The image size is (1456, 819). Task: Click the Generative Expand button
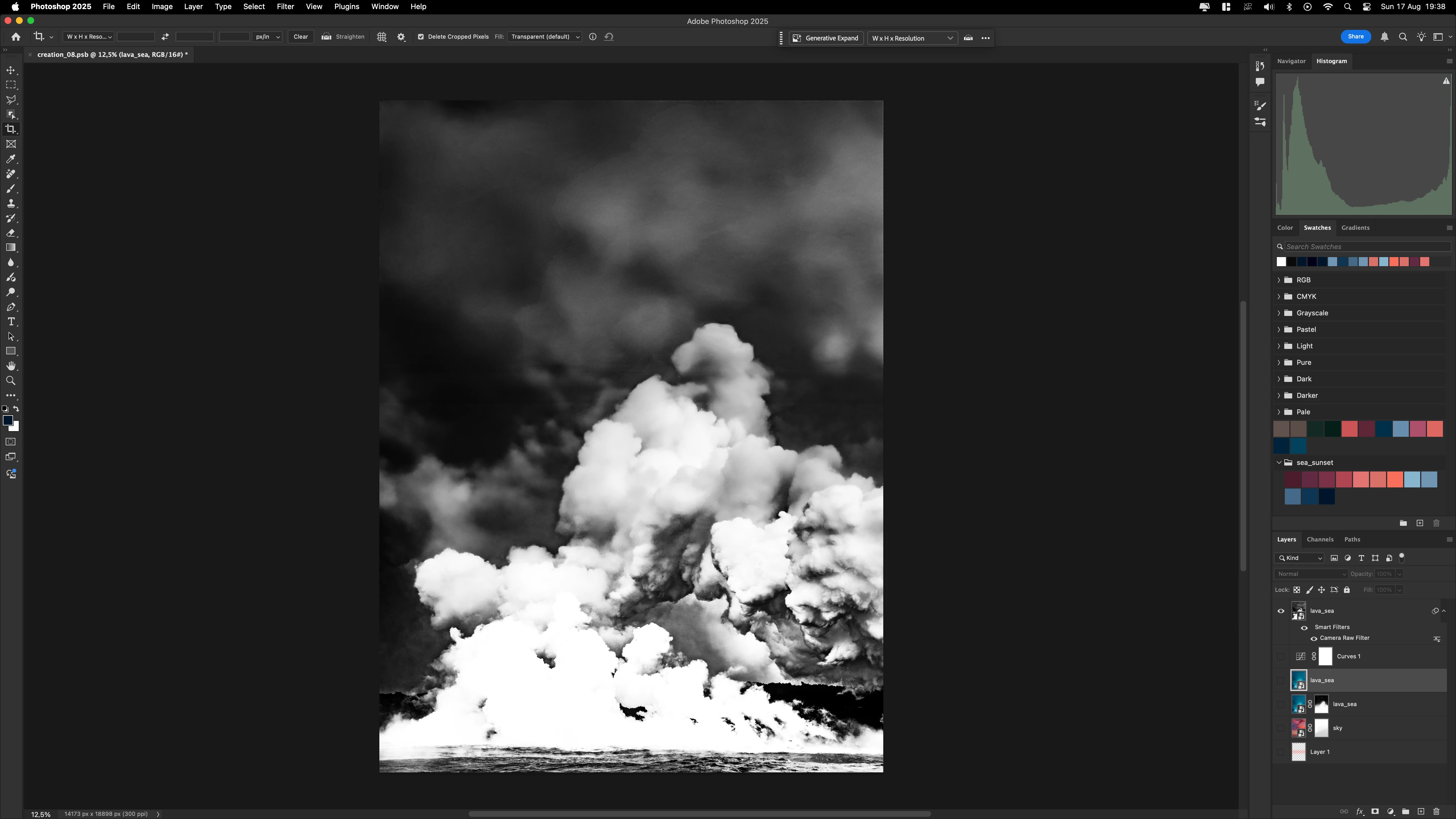click(x=826, y=38)
